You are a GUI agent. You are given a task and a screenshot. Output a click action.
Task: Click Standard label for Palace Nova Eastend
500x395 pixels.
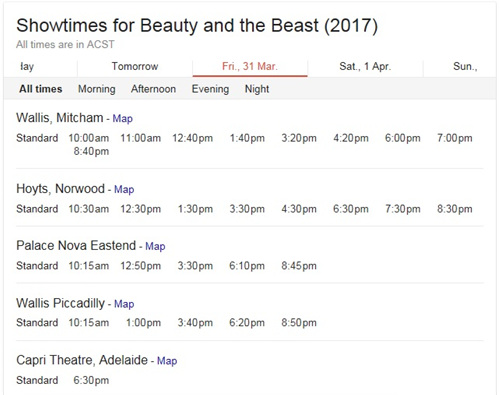[37, 266]
